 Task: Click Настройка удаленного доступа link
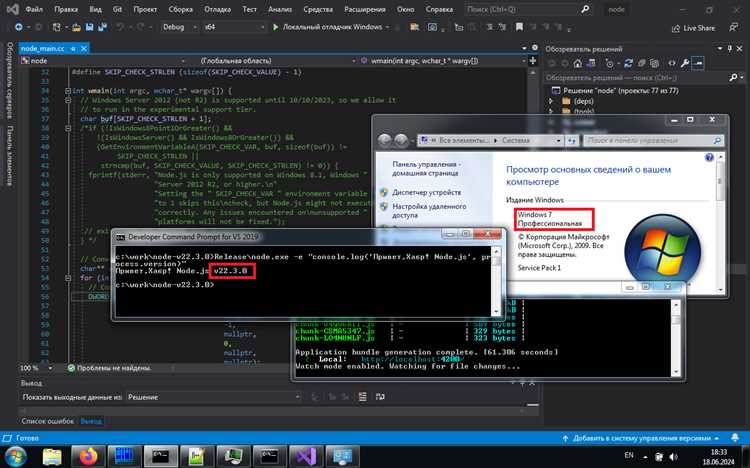[x=429, y=211]
